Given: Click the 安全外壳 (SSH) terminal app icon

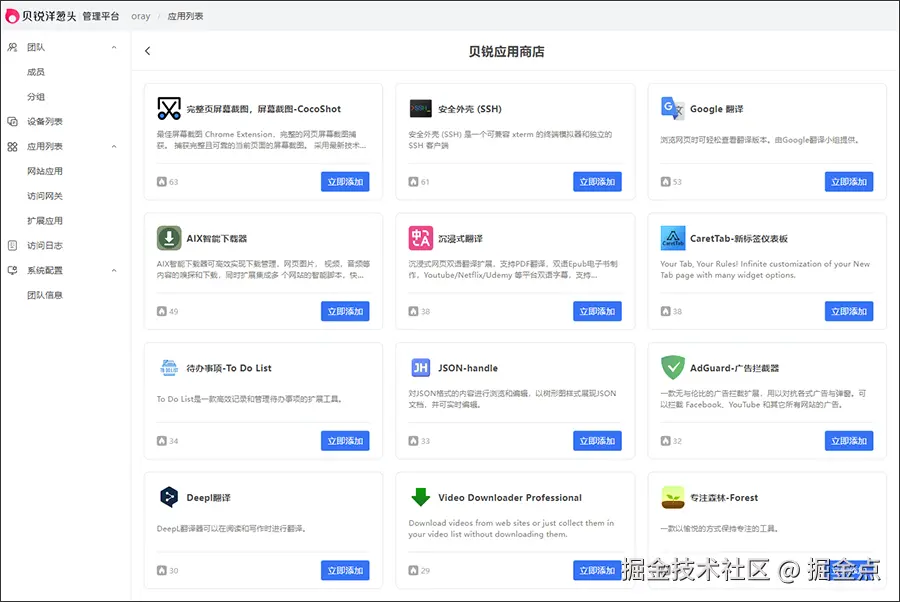Looking at the screenshot, I should (421, 109).
